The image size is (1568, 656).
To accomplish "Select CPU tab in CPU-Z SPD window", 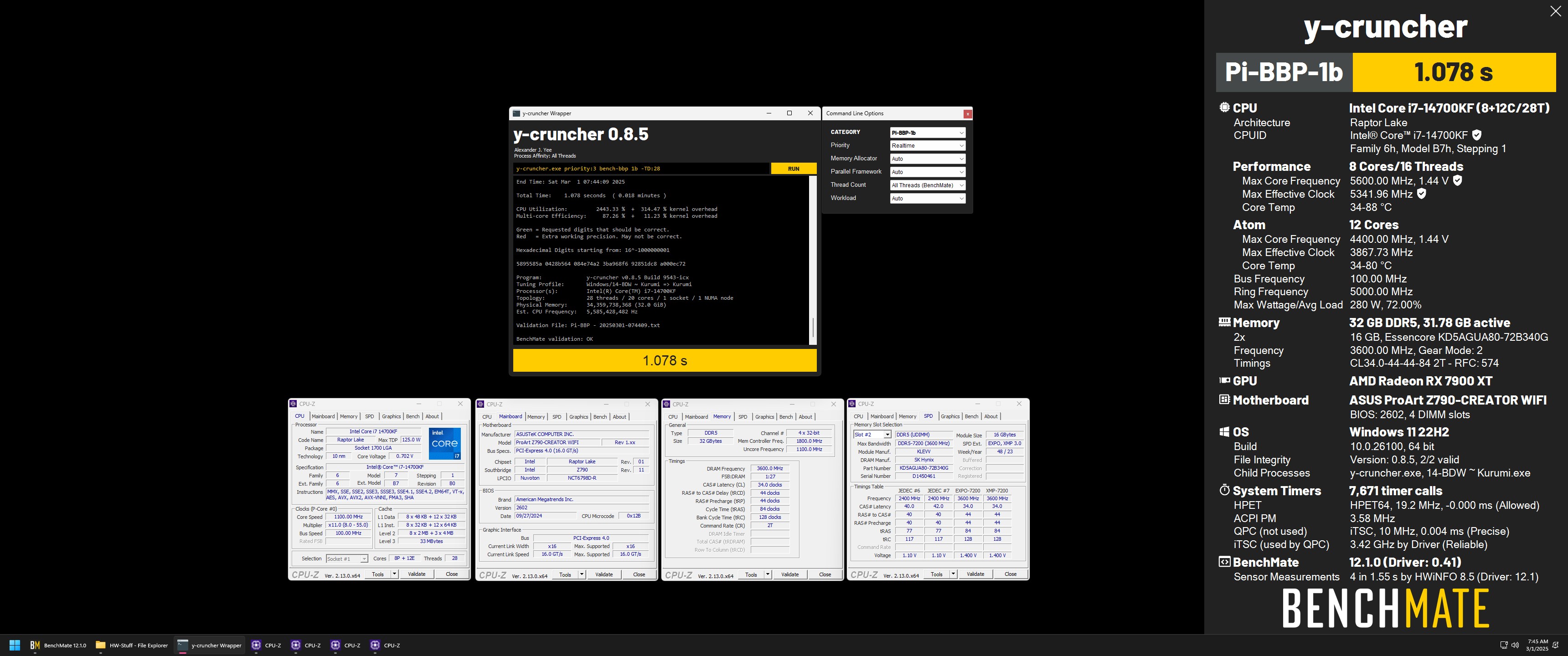I will pos(858,416).
